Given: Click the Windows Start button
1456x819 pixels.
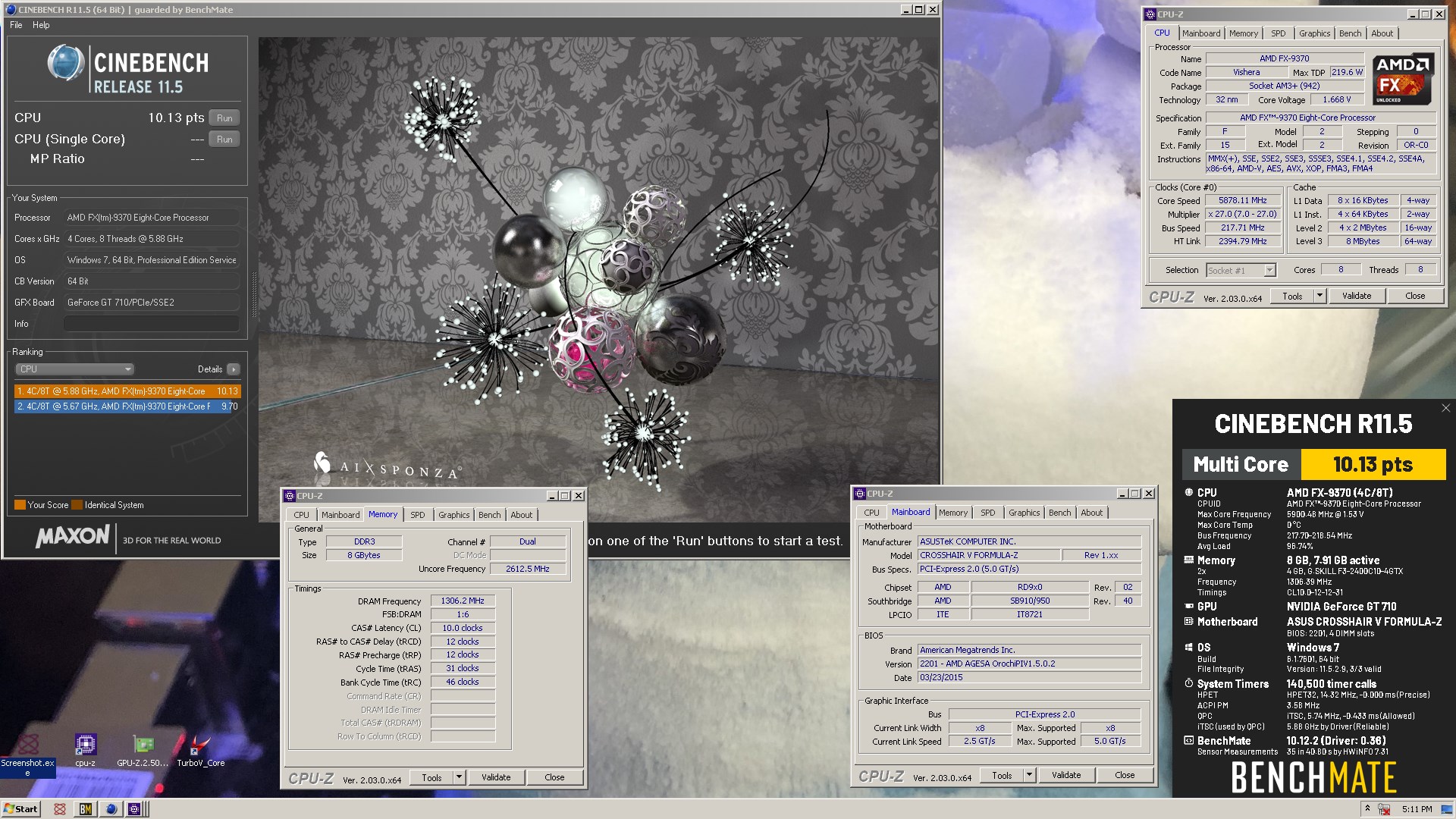Looking at the screenshot, I should (20, 809).
